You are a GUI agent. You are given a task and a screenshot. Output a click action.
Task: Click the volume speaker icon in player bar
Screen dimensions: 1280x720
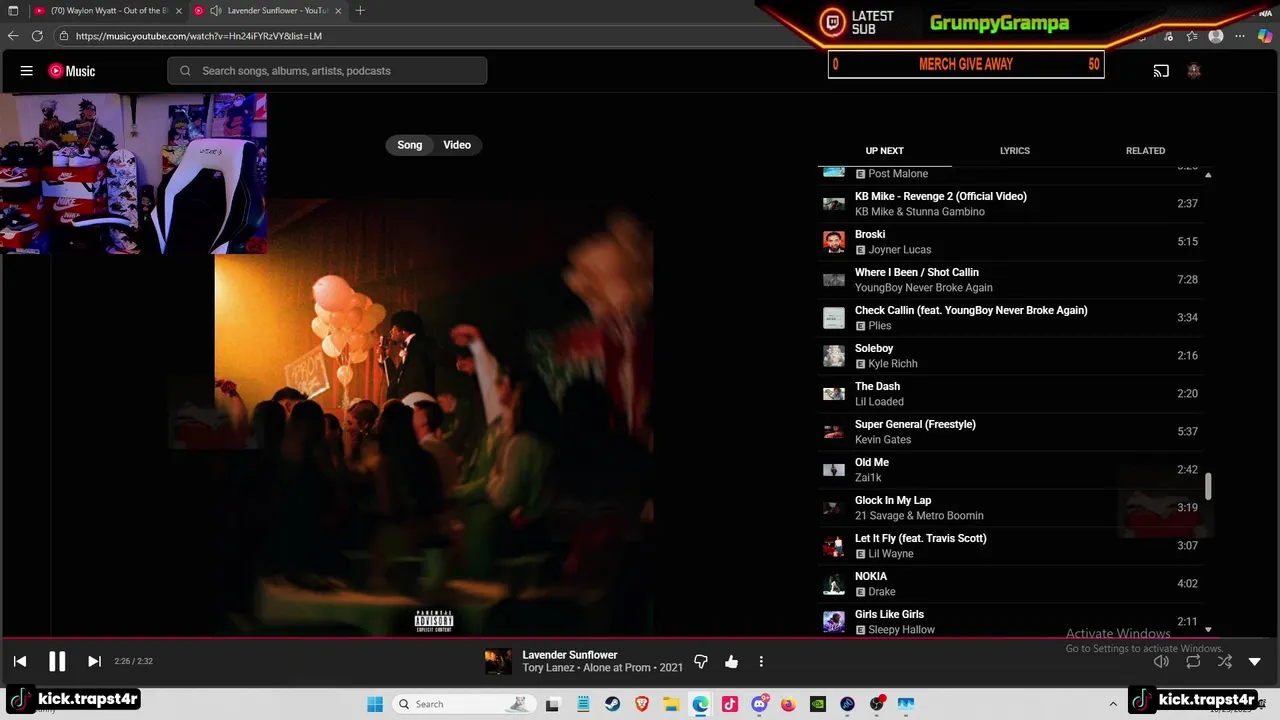[x=1161, y=661]
